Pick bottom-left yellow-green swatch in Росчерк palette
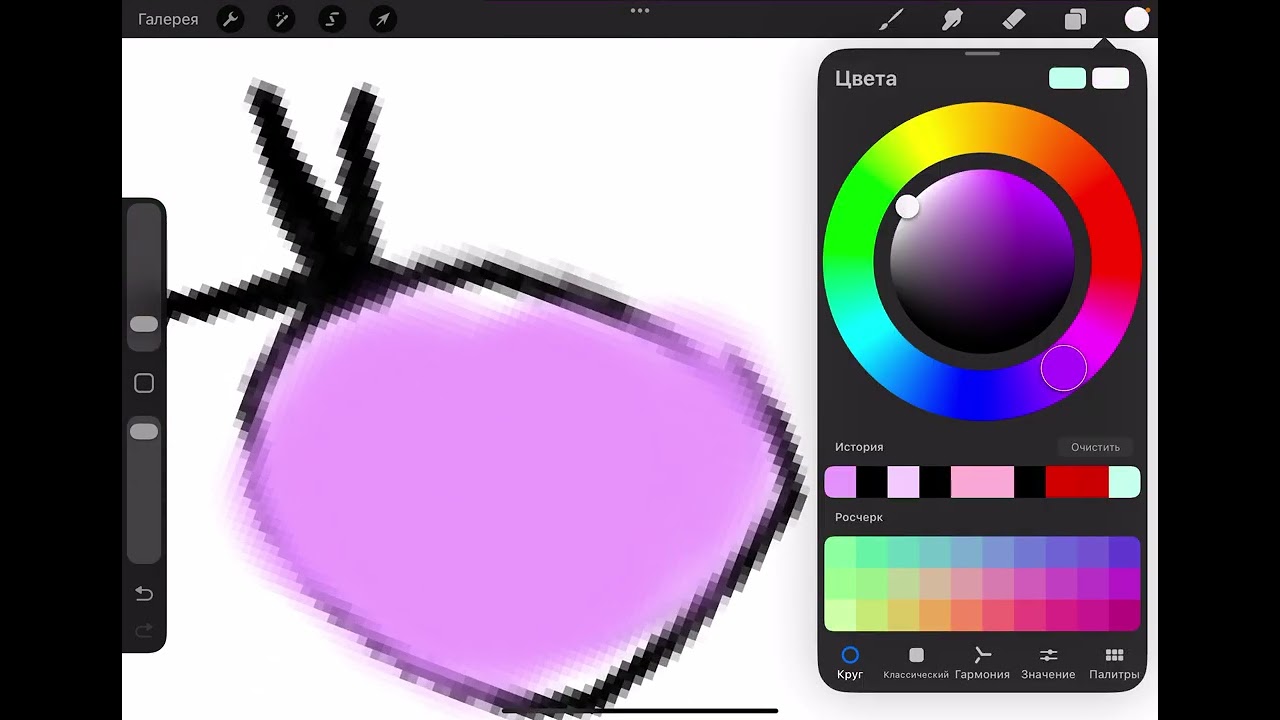This screenshot has height=720, width=1280. coord(840,615)
